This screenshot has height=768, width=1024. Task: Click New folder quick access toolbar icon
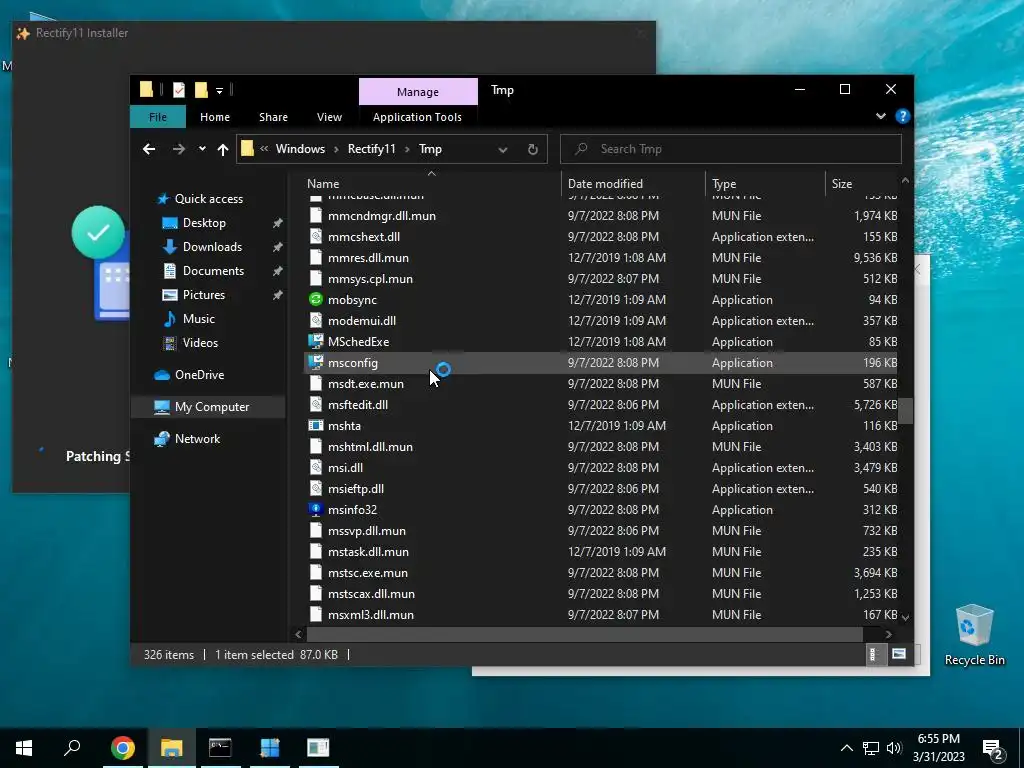coord(201,89)
